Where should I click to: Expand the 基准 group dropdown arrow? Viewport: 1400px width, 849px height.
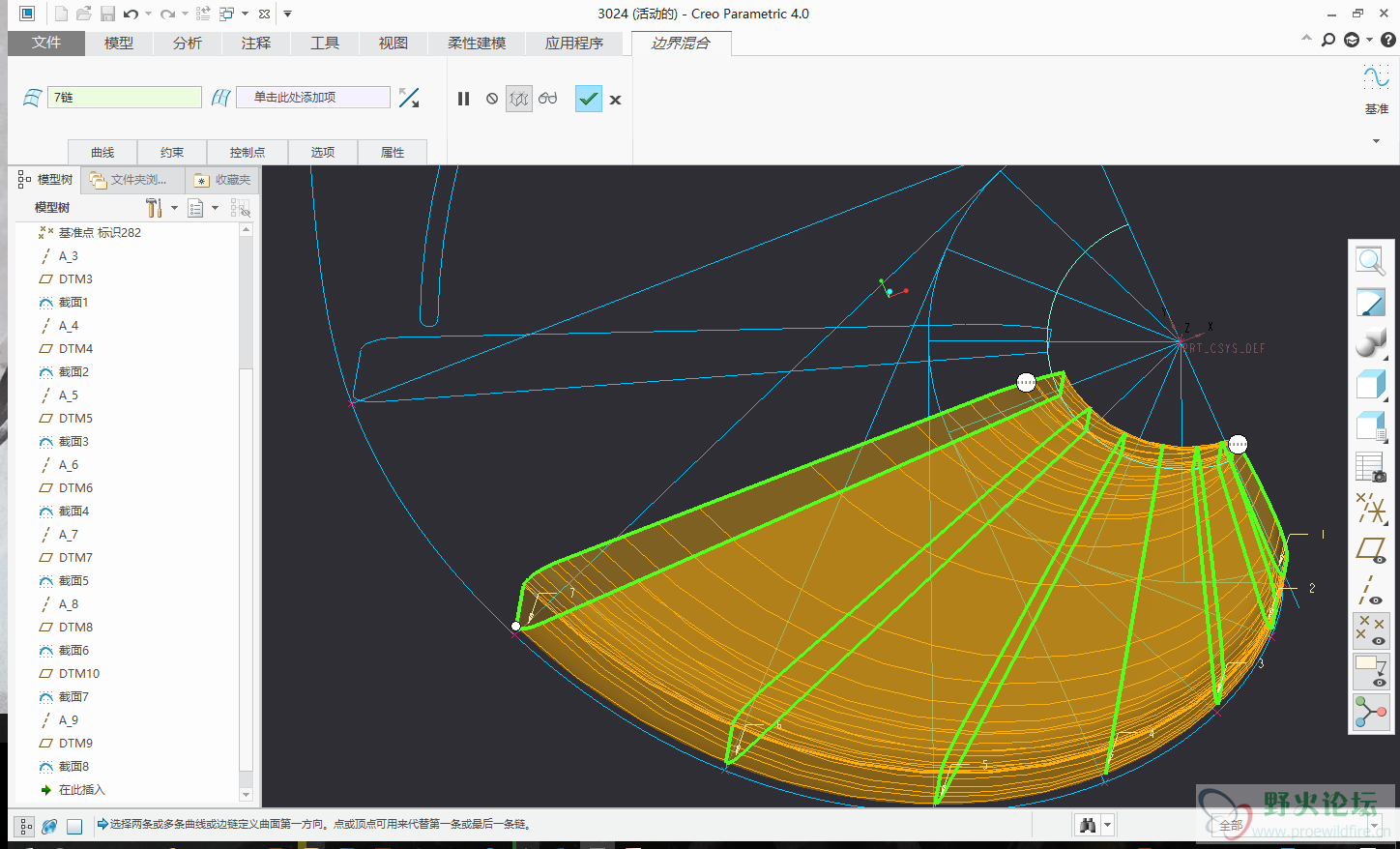click(1376, 141)
